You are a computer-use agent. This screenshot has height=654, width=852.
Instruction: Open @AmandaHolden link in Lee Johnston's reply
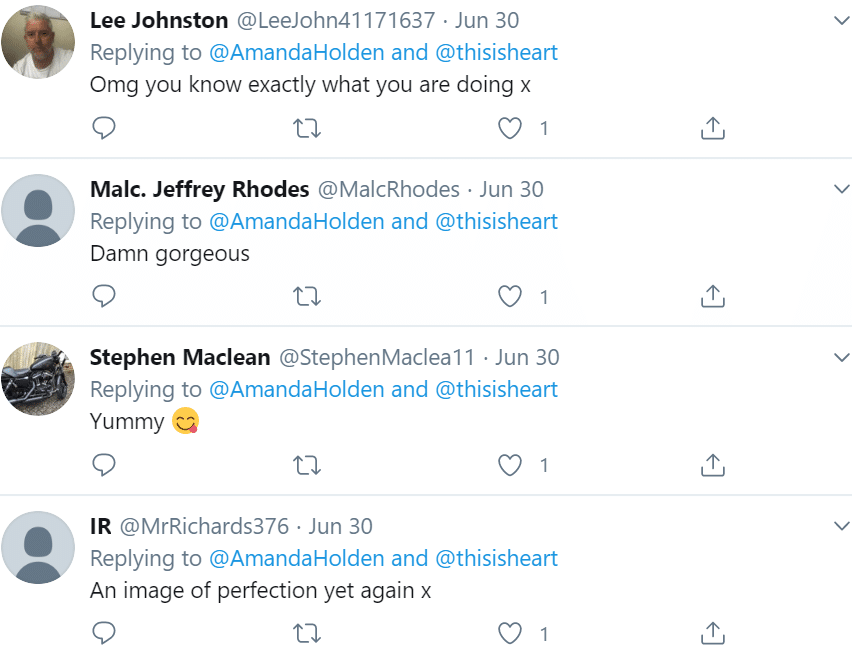pos(297,53)
